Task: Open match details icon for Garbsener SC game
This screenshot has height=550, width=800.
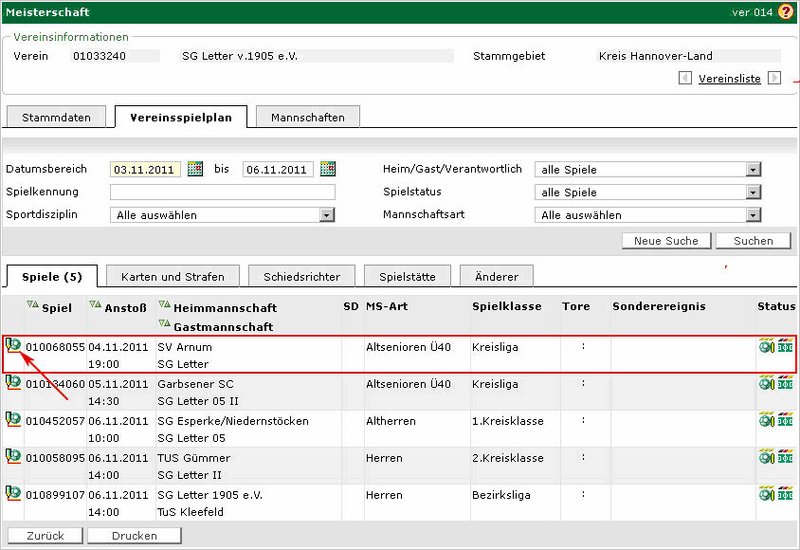Action: pyautogui.click(x=13, y=382)
